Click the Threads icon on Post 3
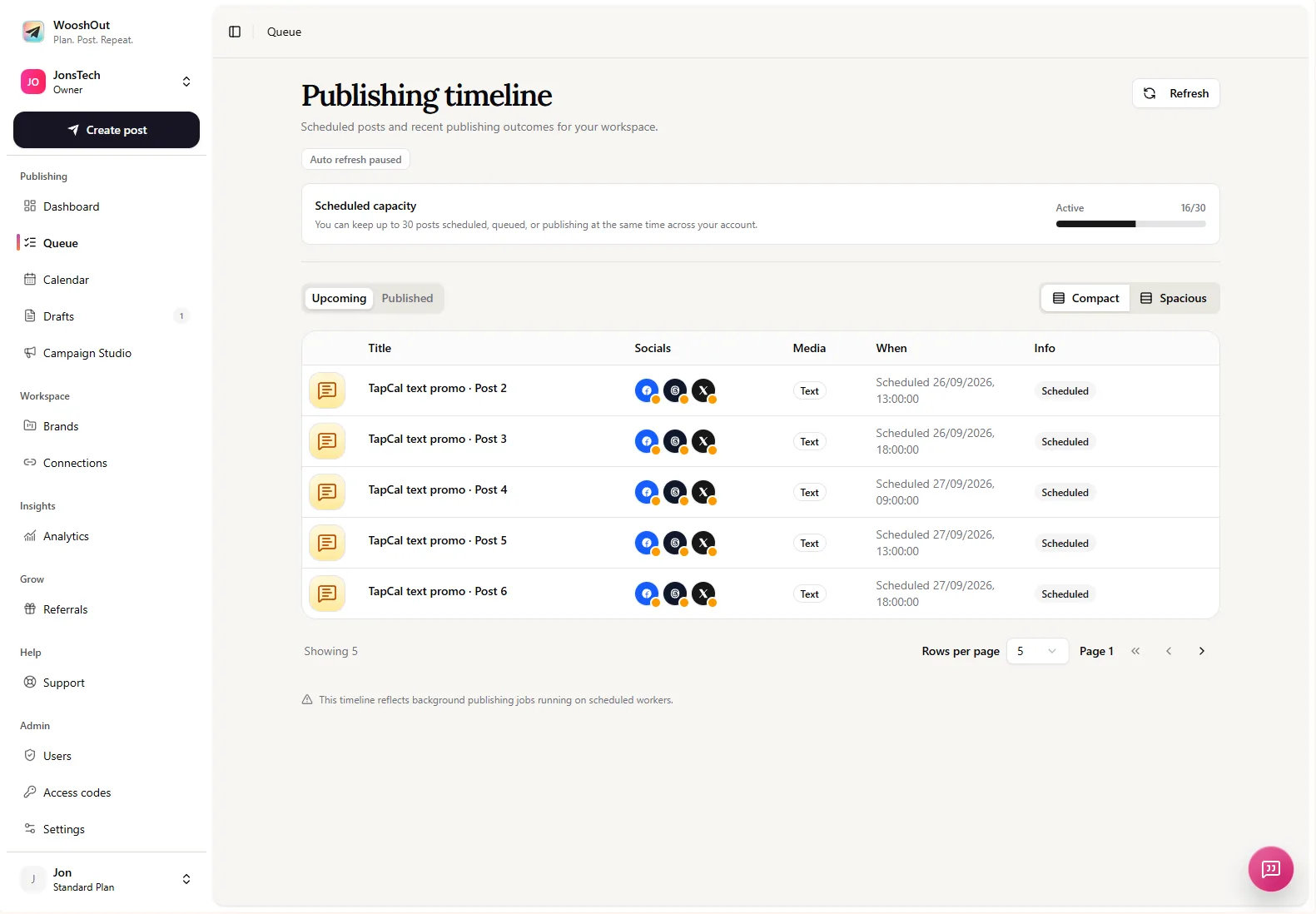Viewport: 1316px width, 914px height. coord(675,441)
